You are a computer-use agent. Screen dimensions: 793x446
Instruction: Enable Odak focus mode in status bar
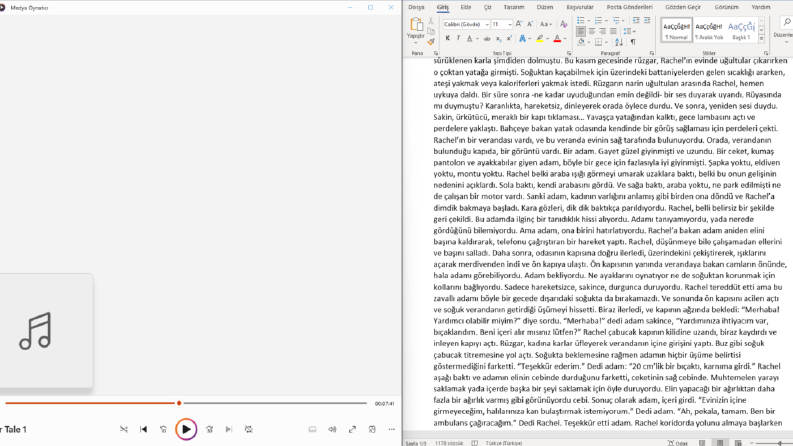678,443
